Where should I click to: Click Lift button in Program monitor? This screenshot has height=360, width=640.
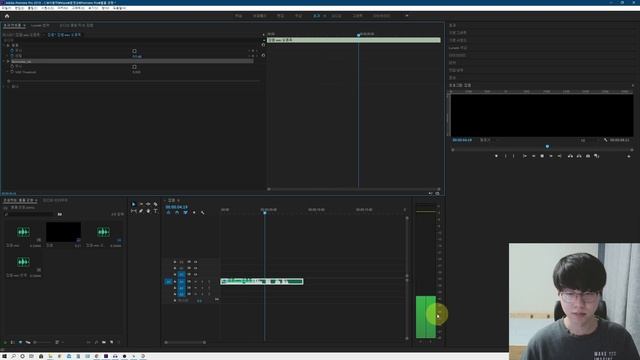click(x=570, y=156)
